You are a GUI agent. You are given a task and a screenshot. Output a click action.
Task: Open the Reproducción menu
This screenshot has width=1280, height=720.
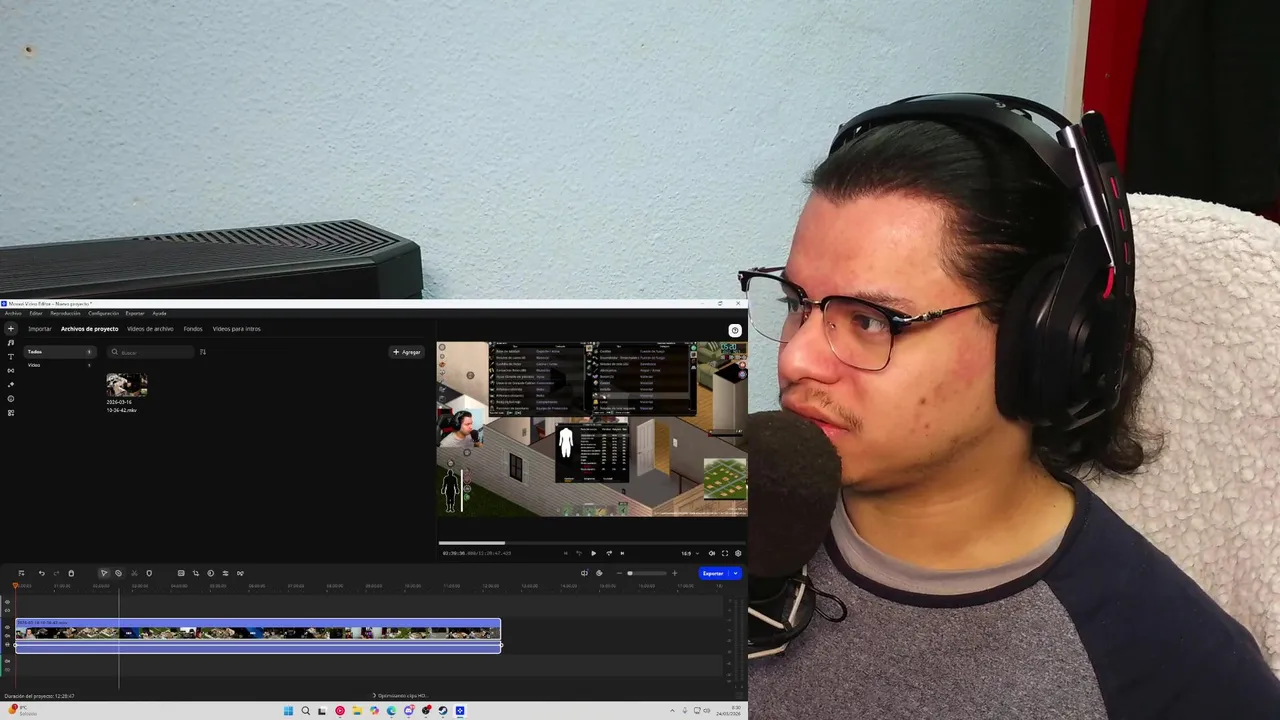pyautogui.click(x=65, y=313)
